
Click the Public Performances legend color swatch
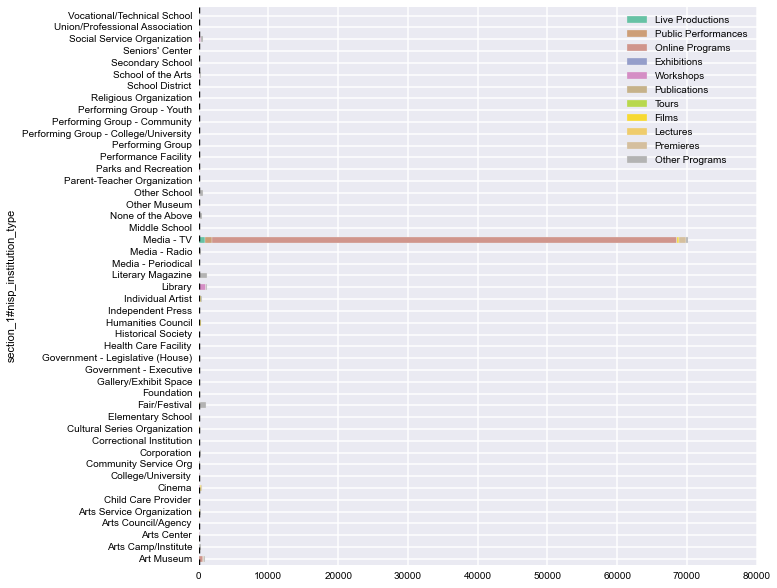(x=637, y=34)
